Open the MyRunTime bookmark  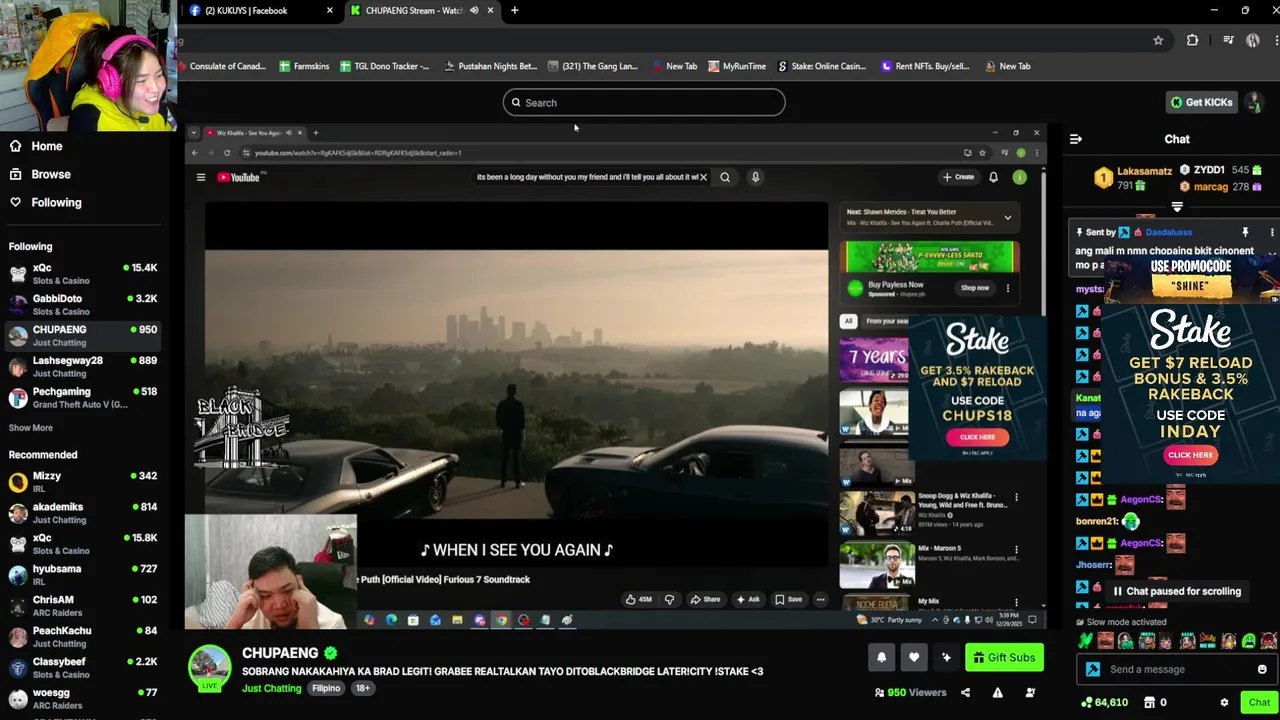737,66
